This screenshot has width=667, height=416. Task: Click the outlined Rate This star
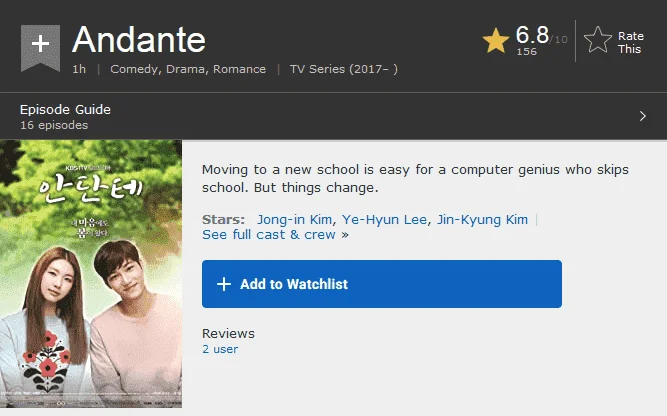(x=598, y=40)
